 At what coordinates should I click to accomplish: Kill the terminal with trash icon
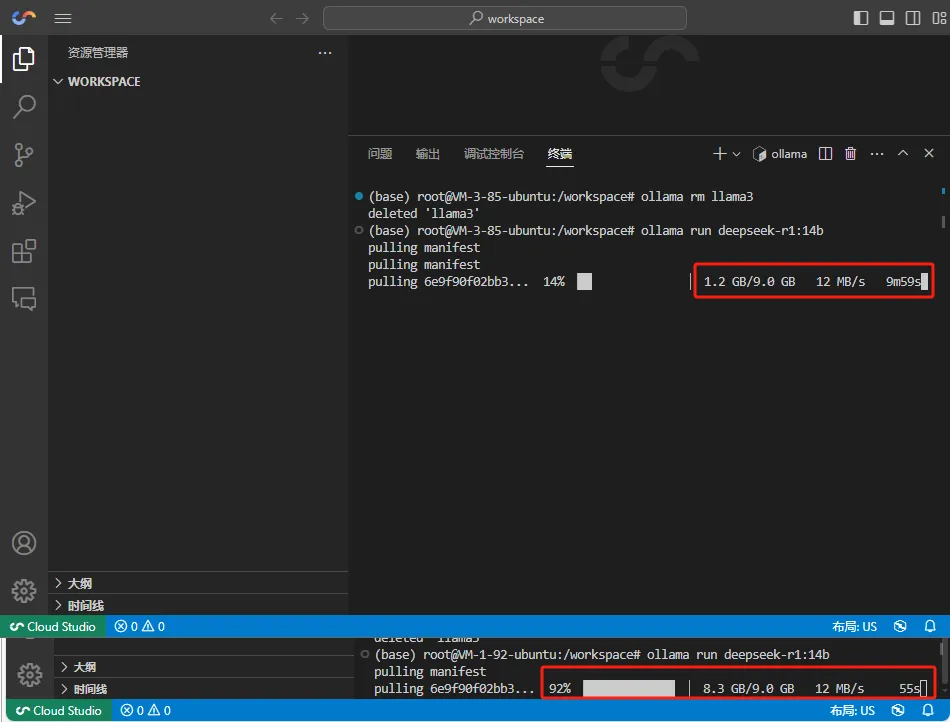pyautogui.click(x=851, y=154)
